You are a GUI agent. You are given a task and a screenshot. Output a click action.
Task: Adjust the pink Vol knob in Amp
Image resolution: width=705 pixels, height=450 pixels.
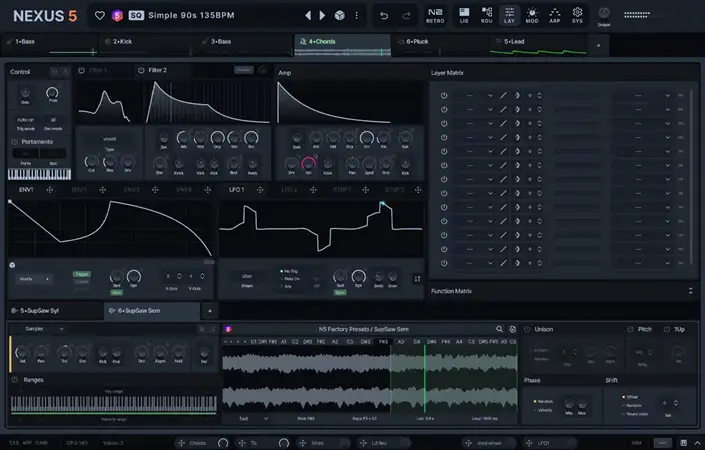pos(308,163)
